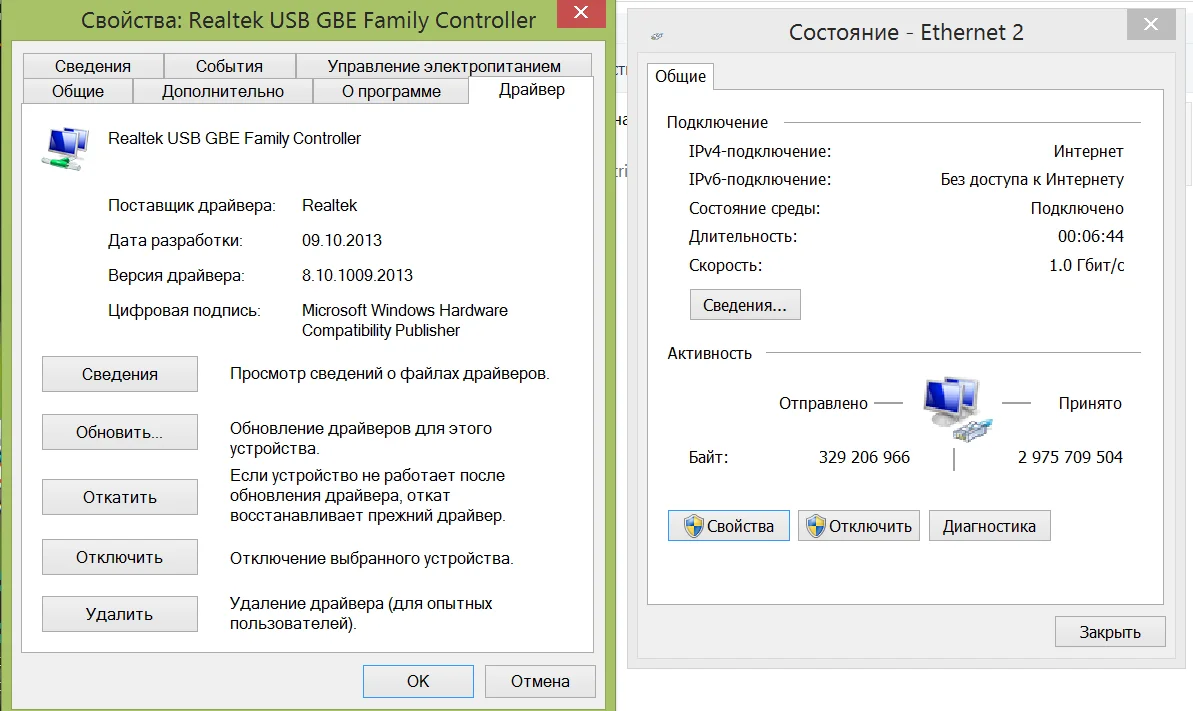Open Свойства with shield in Ethernet 2 status
1193x711 pixels.
point(729,526)
